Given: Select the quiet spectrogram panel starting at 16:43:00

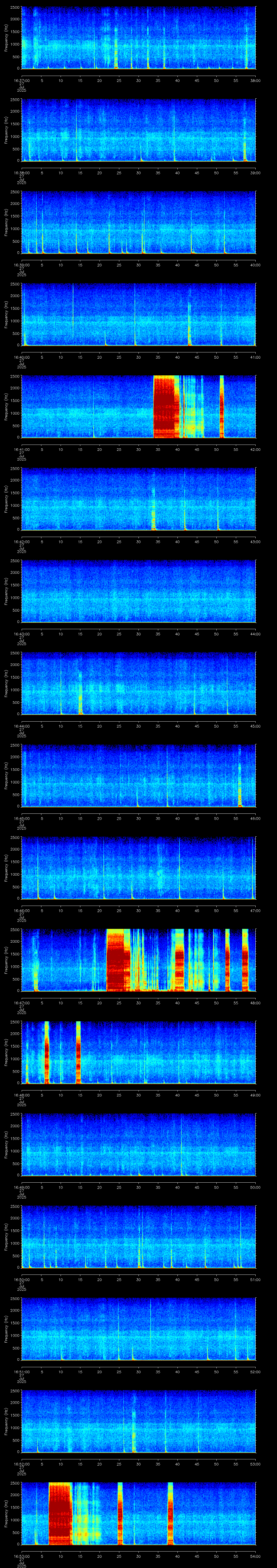Looking at the screenshot, I should [x=139, y=591].
